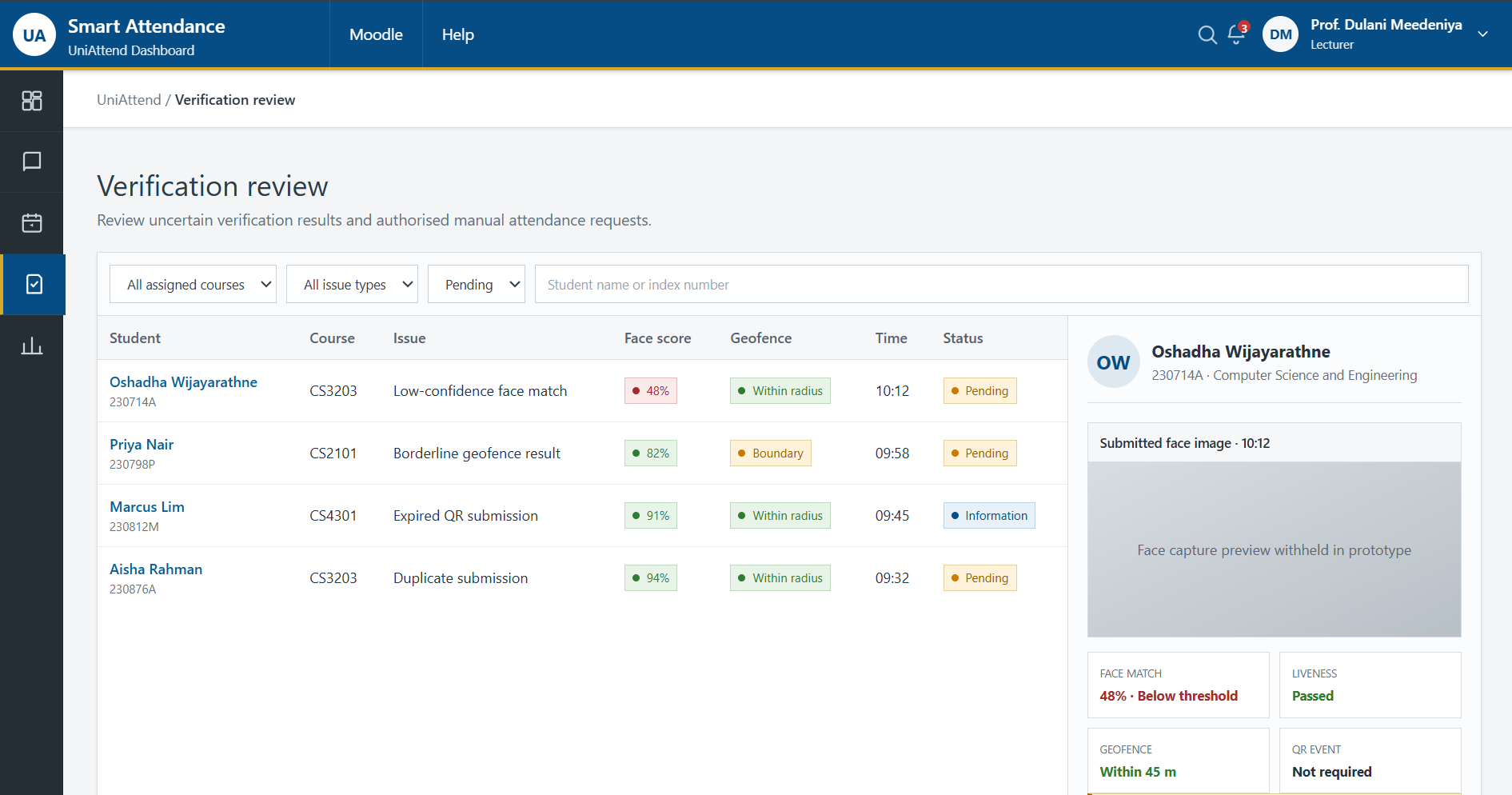This screenshot has height=795, width=1512.
Task: Go to UniAttend breadcrumb link
Action: point(129,100)
